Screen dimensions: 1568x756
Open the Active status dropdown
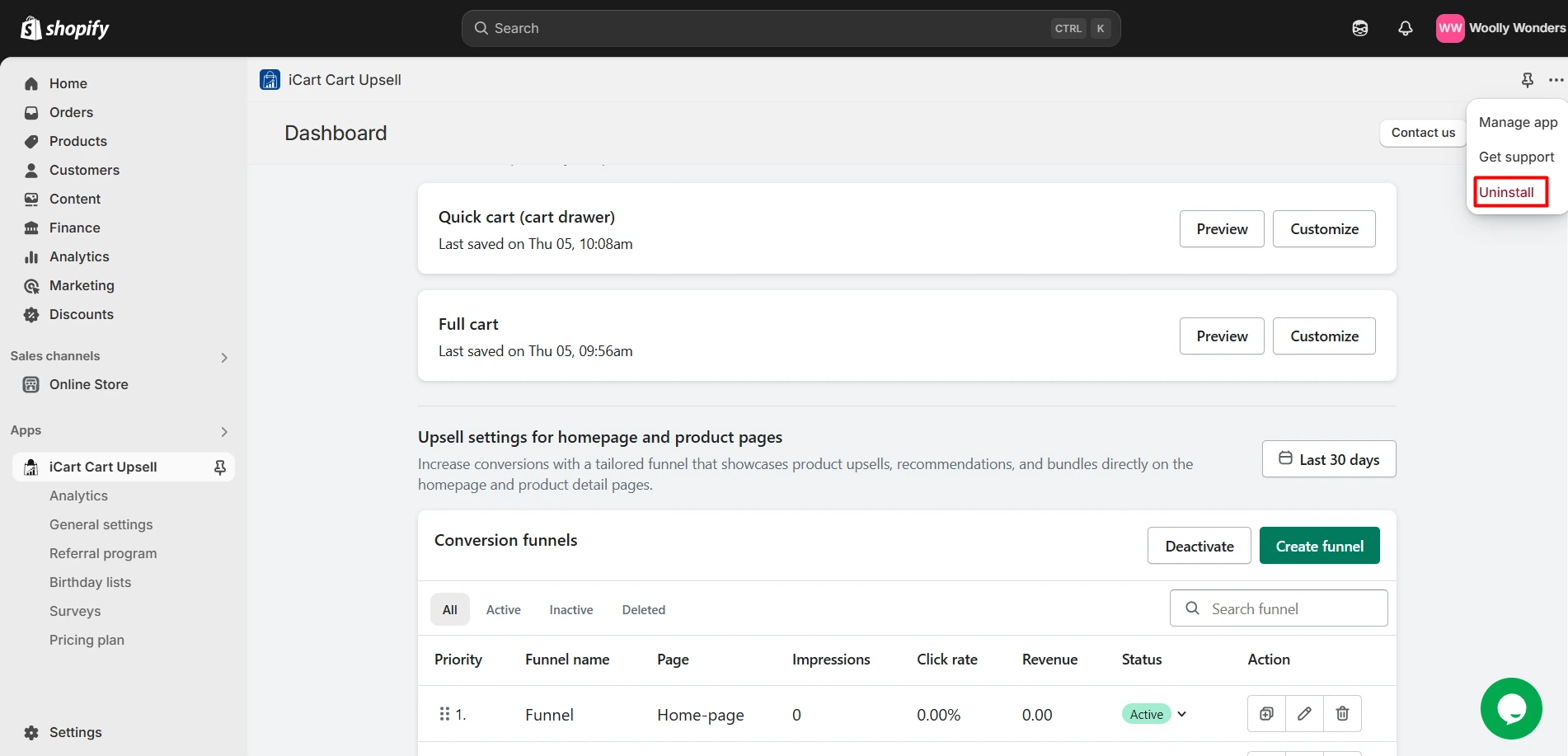pos(1155,714)
